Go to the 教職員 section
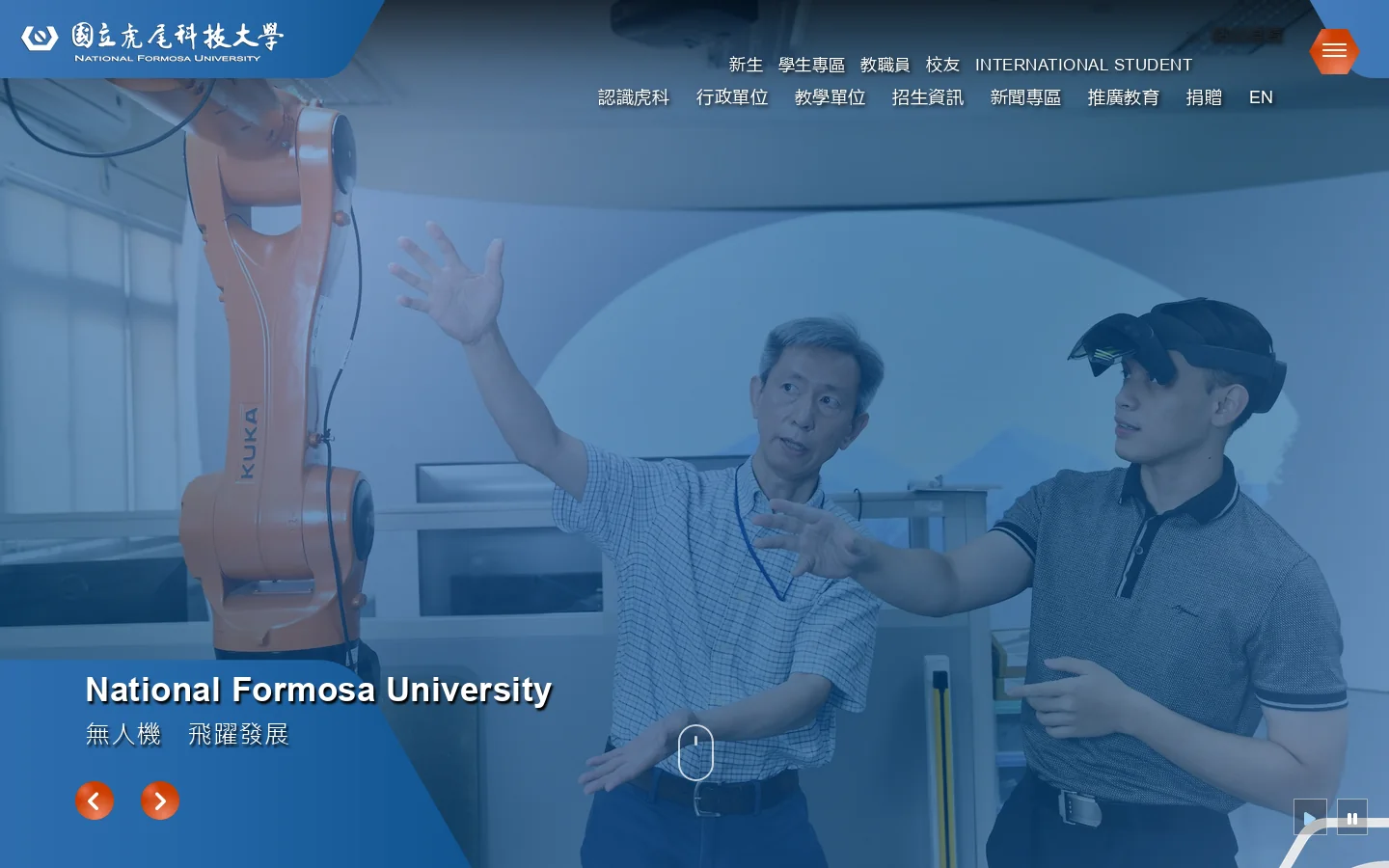This screenshot has width=1389, height=868. [885, 65]
